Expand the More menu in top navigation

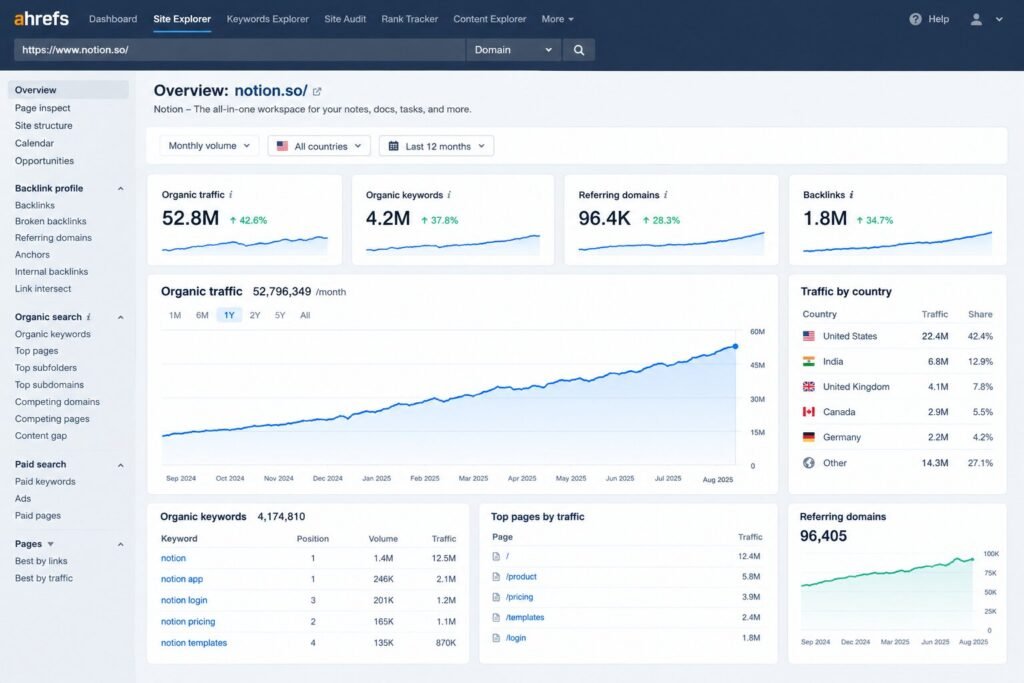[557, 19]
